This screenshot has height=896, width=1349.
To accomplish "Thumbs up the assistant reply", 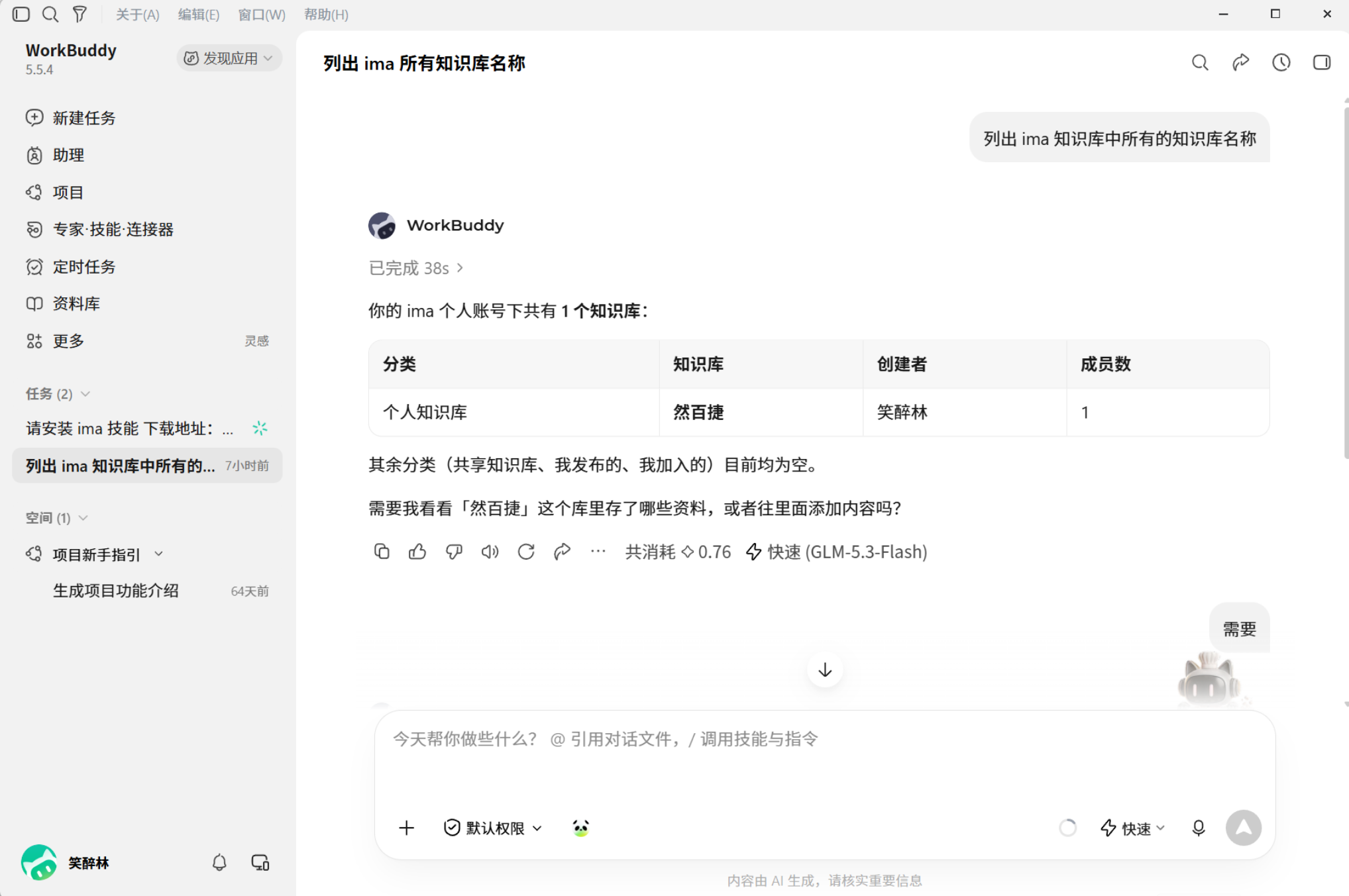I will [417, 551].
